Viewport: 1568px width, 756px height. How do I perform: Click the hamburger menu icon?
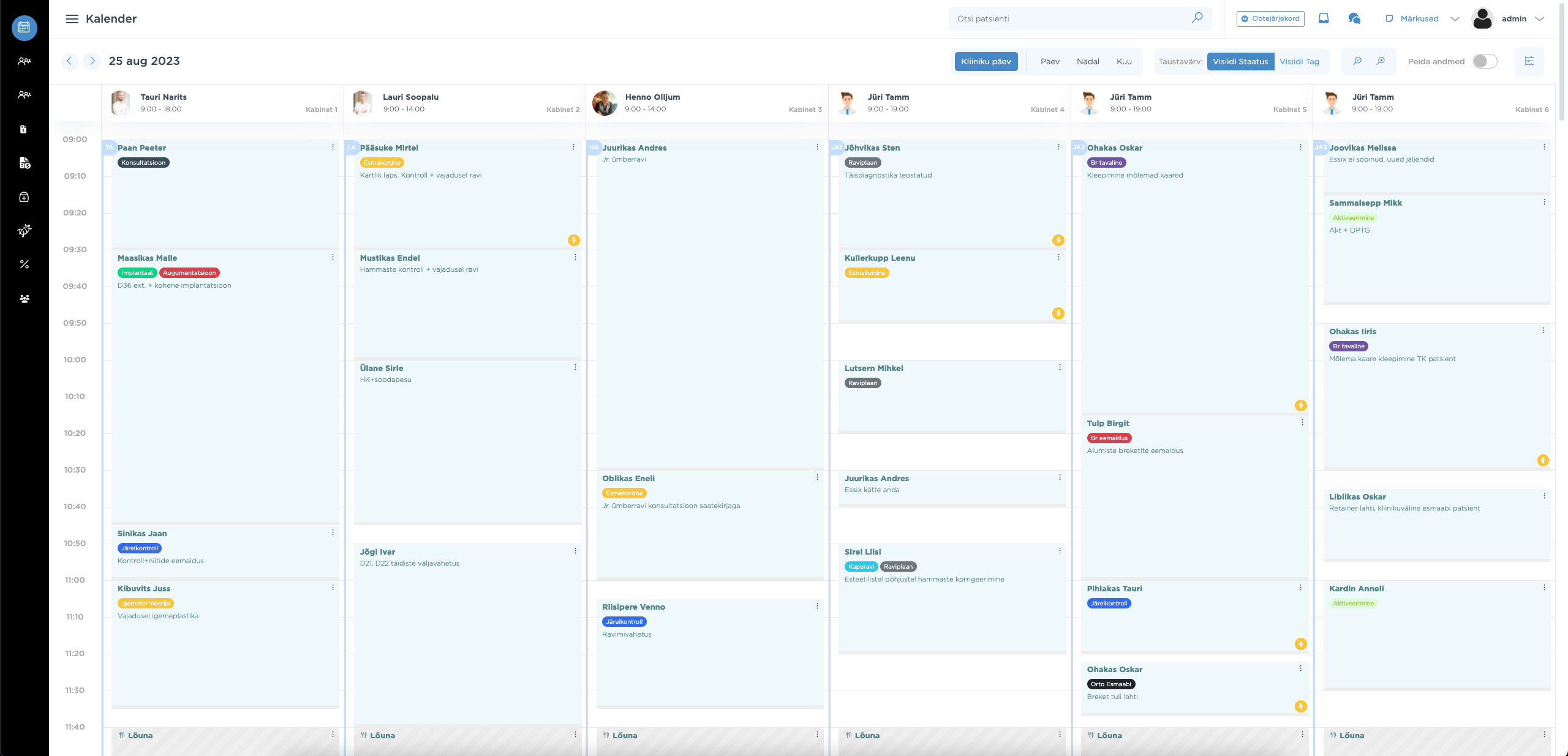coord(72,19)
